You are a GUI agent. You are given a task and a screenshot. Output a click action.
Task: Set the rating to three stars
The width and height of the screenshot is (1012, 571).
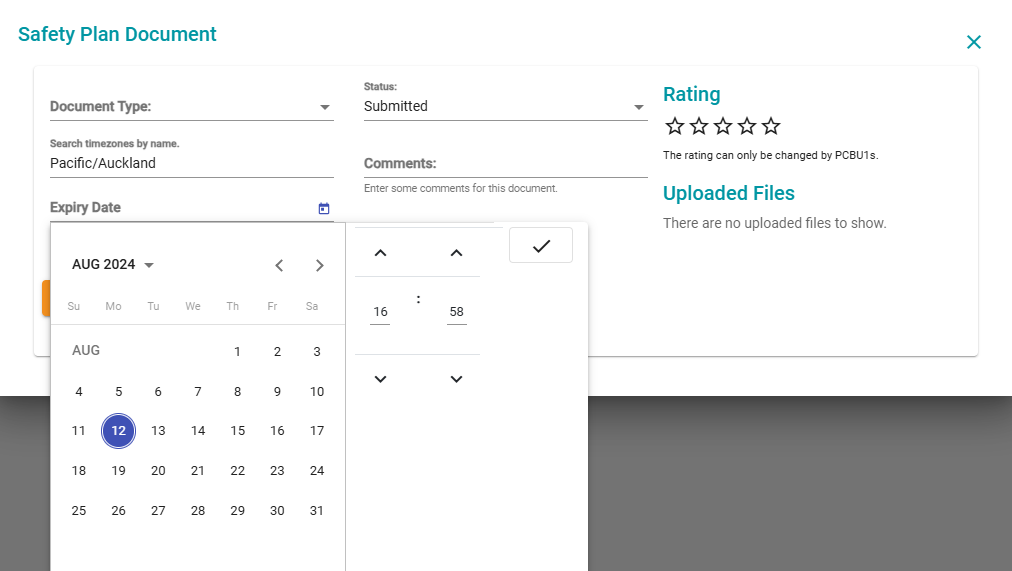tap(723, 126)
